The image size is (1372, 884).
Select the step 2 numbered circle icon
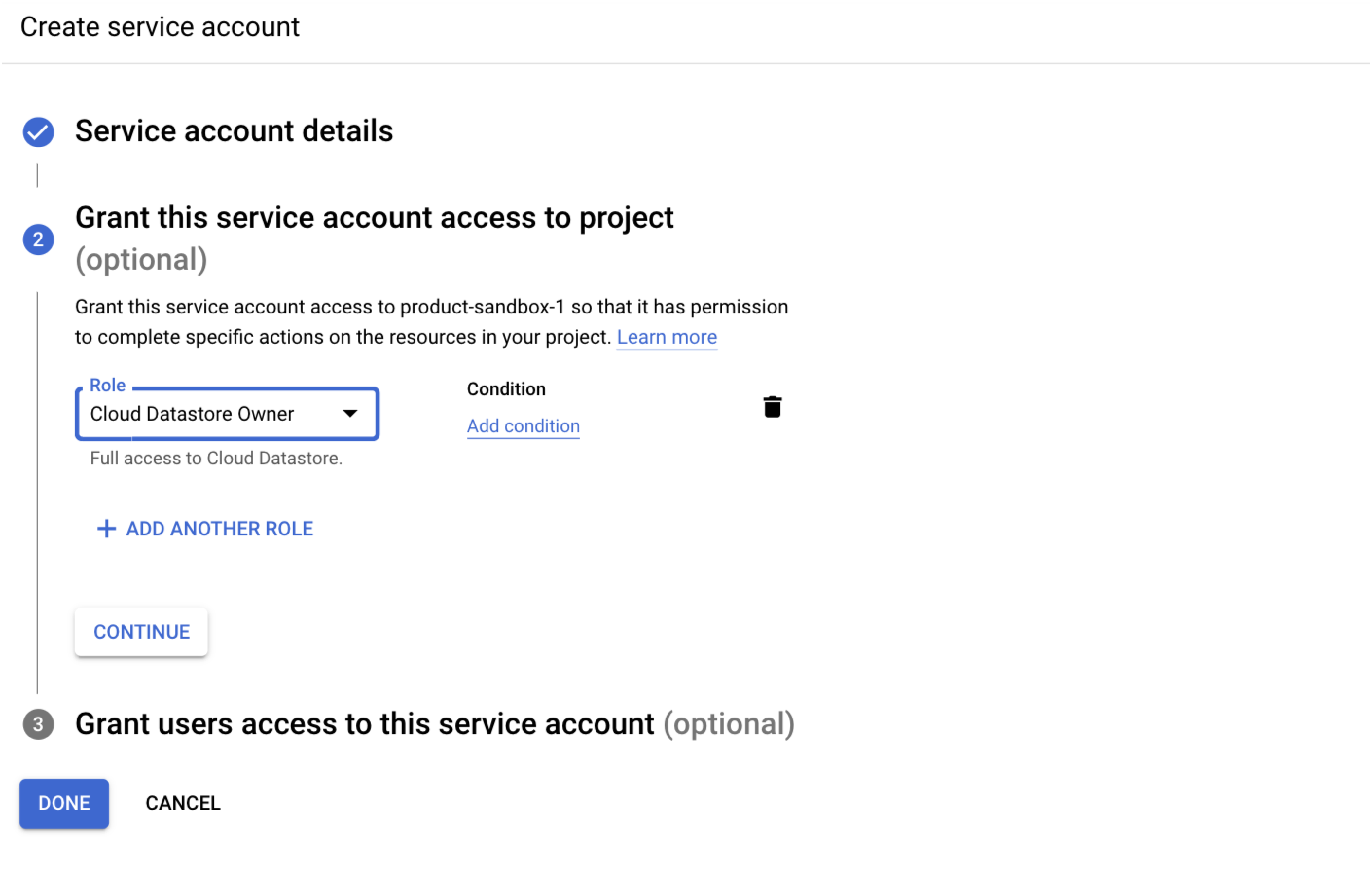tap(38, 239)
